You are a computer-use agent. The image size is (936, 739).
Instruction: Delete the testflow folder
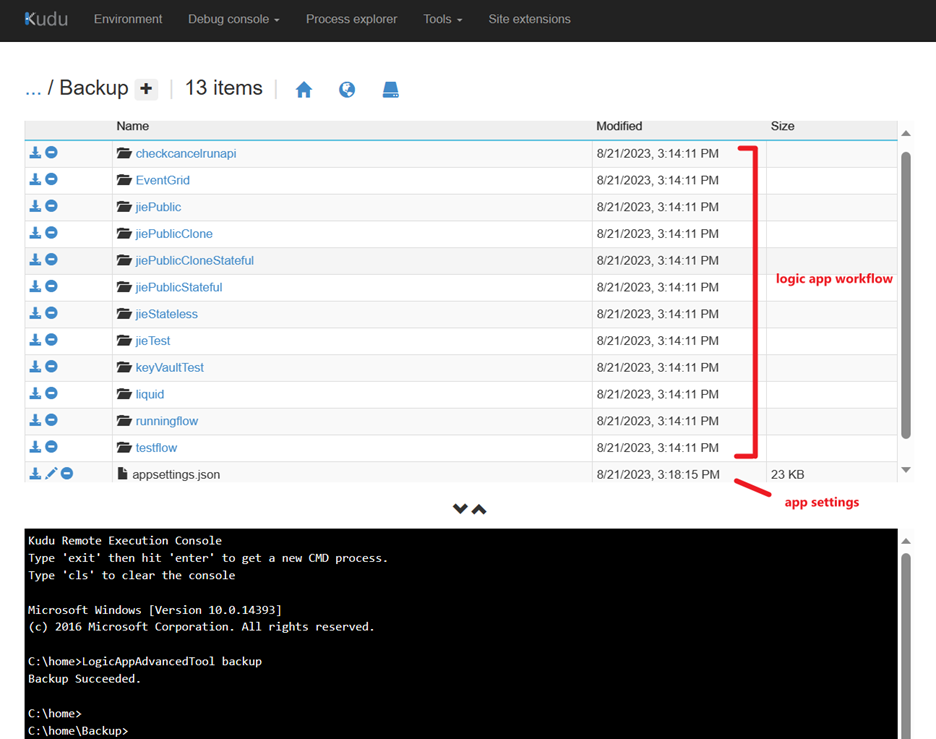[x=51, y=447]
